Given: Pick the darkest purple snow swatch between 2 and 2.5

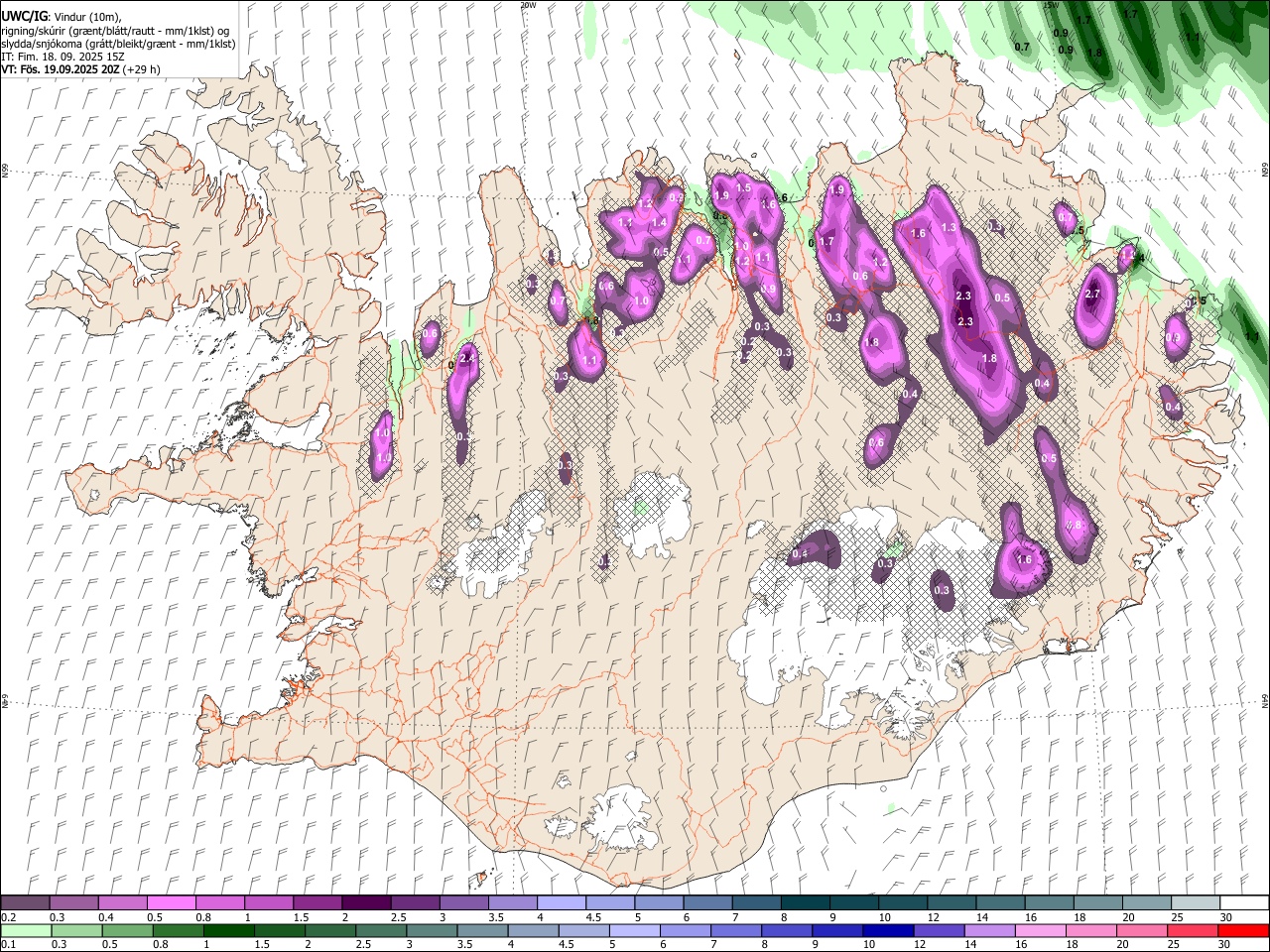Looking at the screenshot, I should point(366,902).
